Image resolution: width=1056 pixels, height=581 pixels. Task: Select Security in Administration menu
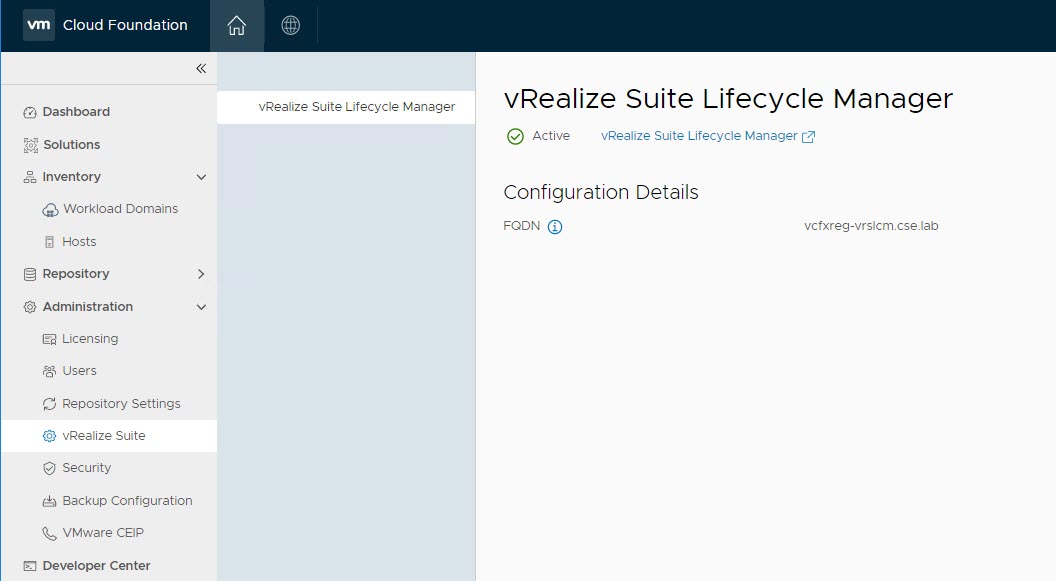86,468
